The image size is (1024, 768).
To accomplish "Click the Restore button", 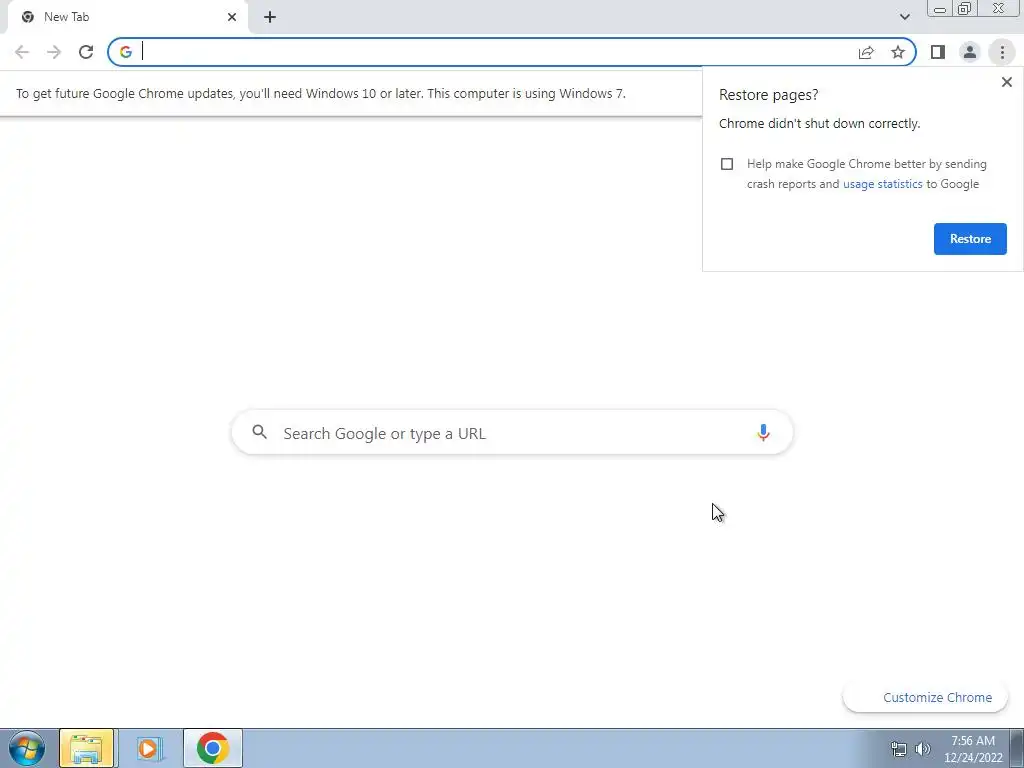I will pos(970,239).
